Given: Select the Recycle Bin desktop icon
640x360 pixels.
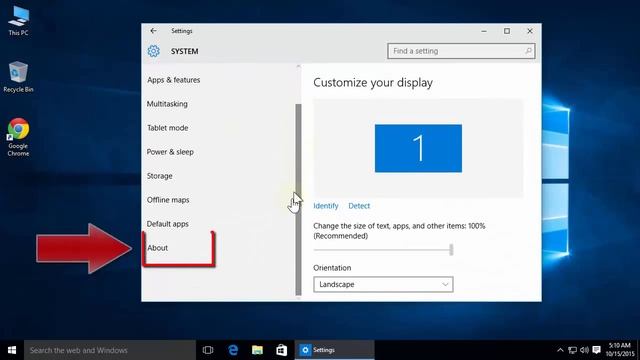Looking at the screenshot, I should pos(18,77).
